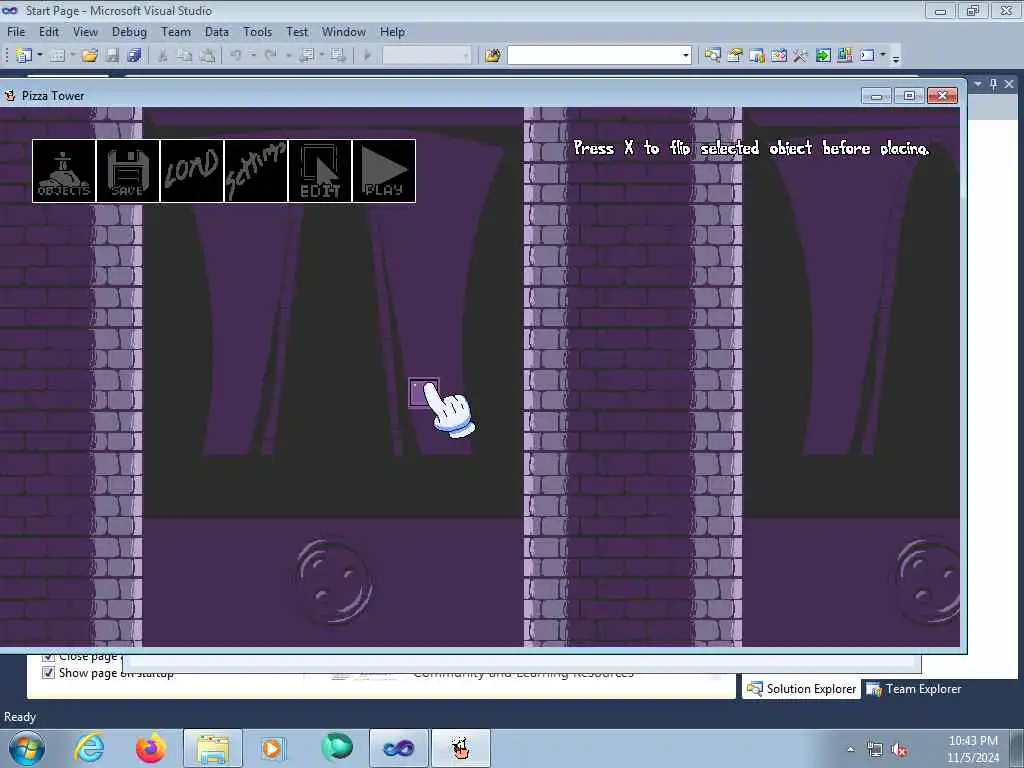
Task: Open the Windows Start menu
Action: (27, 748)
